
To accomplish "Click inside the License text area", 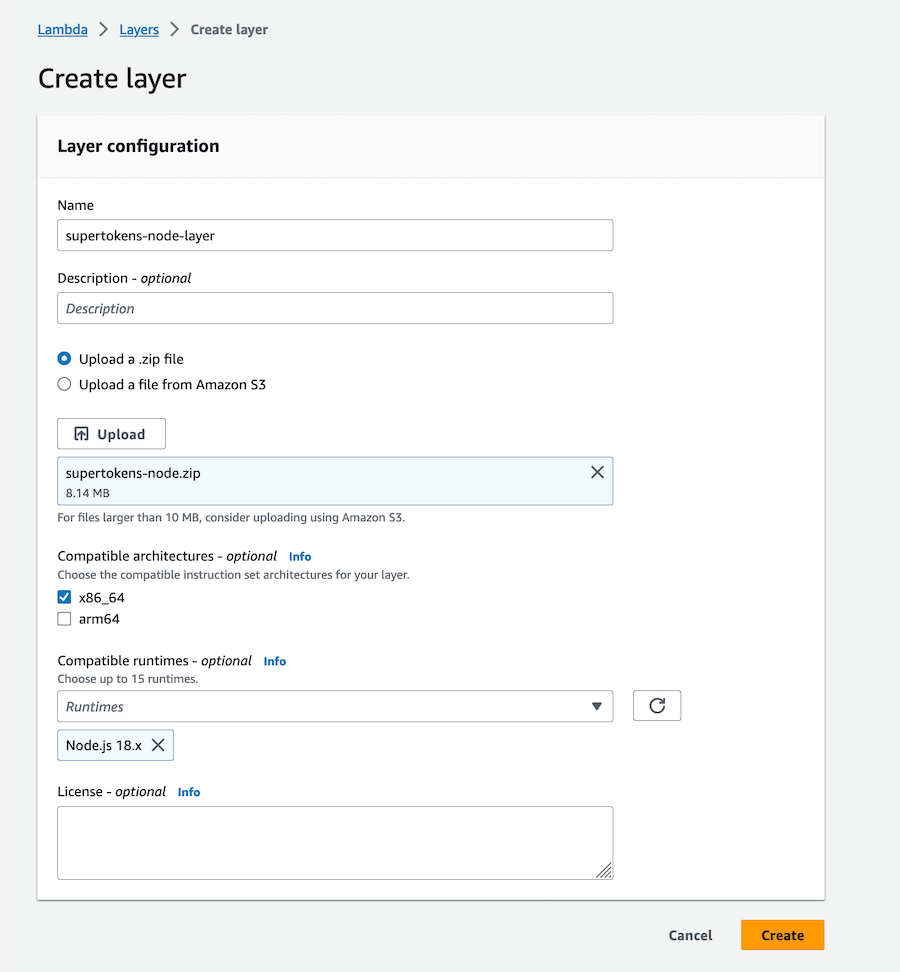I will tap(335, 840).
